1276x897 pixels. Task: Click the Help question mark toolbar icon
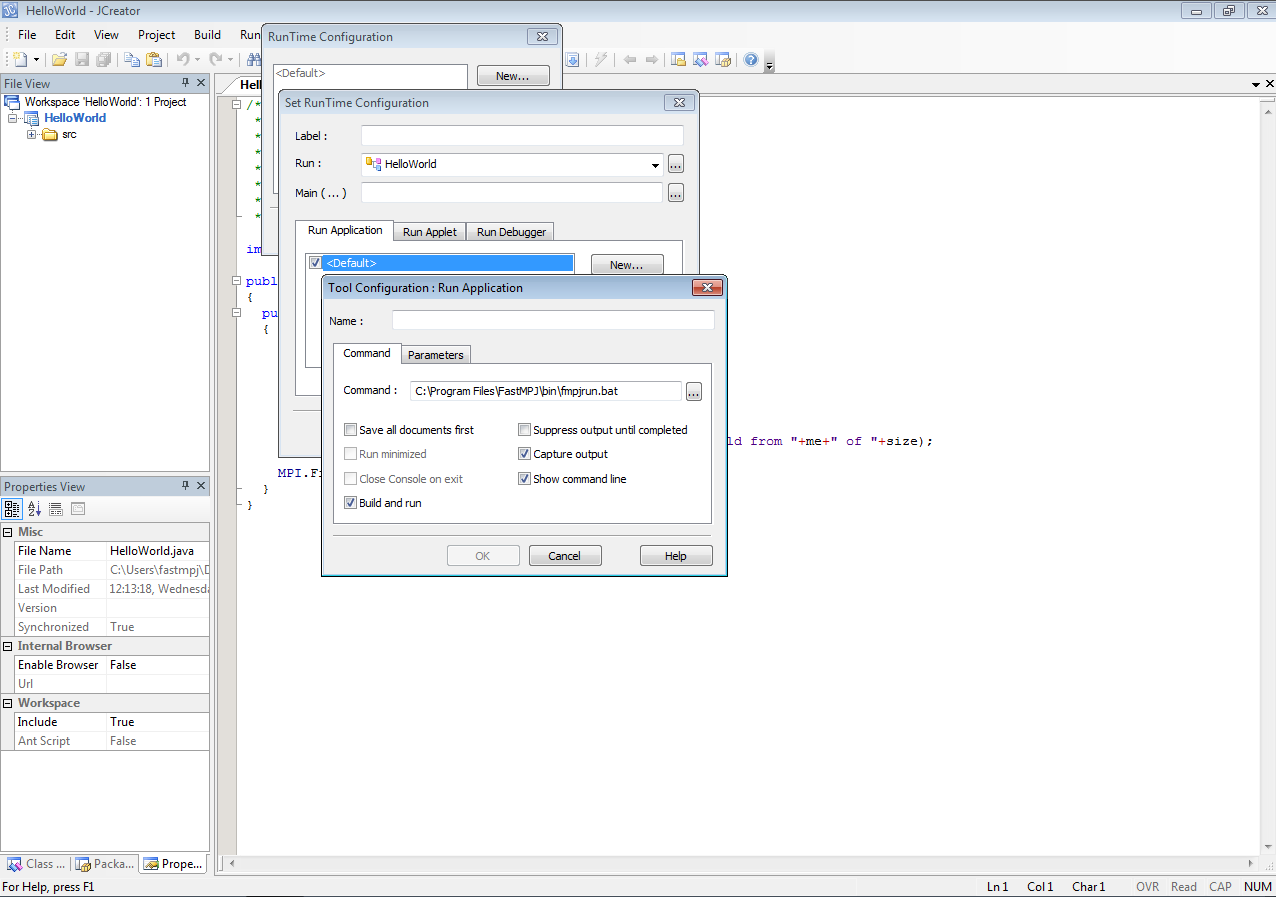[751, 60]
